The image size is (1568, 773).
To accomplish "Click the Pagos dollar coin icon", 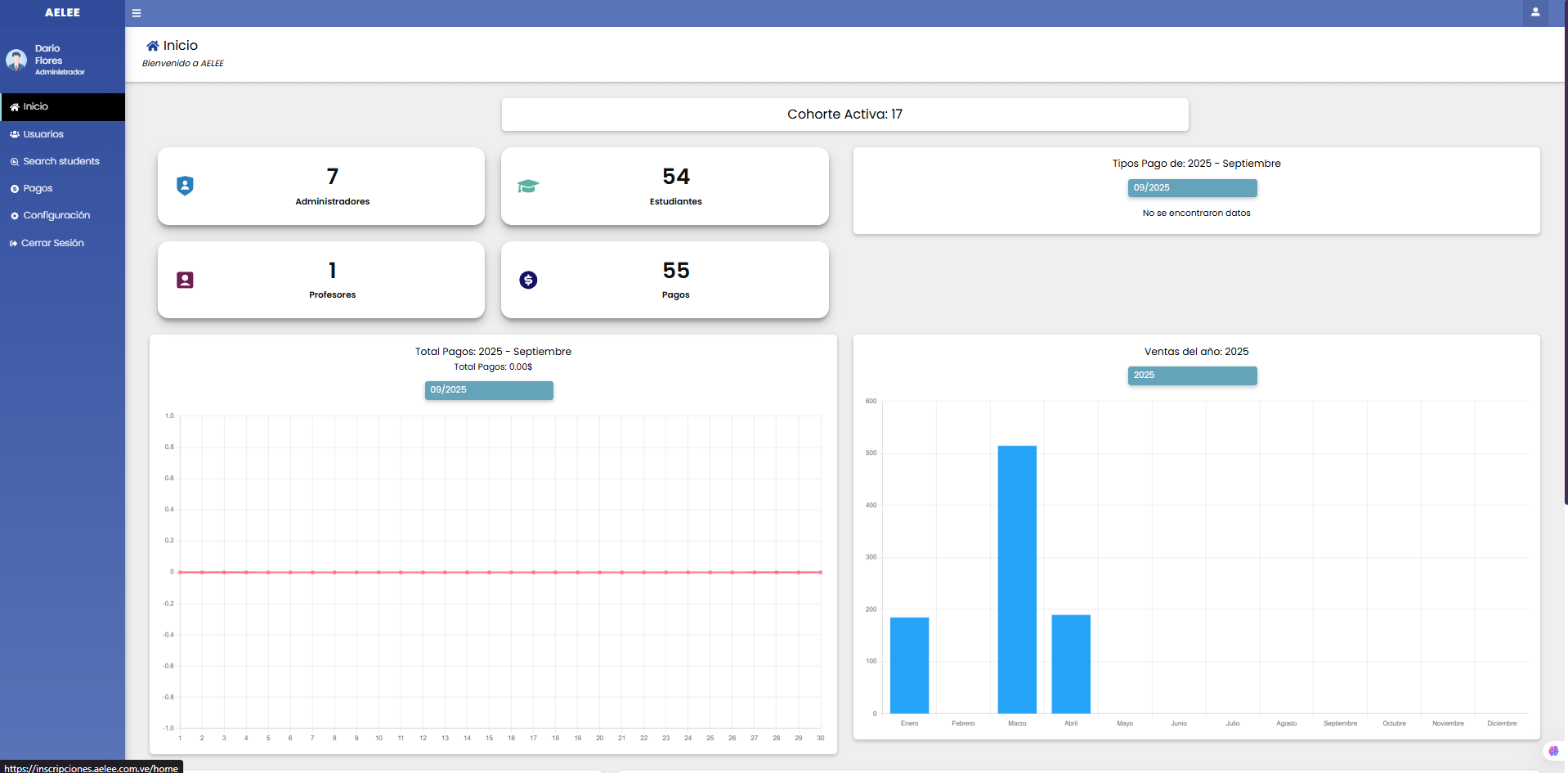I will coord(528,280).
